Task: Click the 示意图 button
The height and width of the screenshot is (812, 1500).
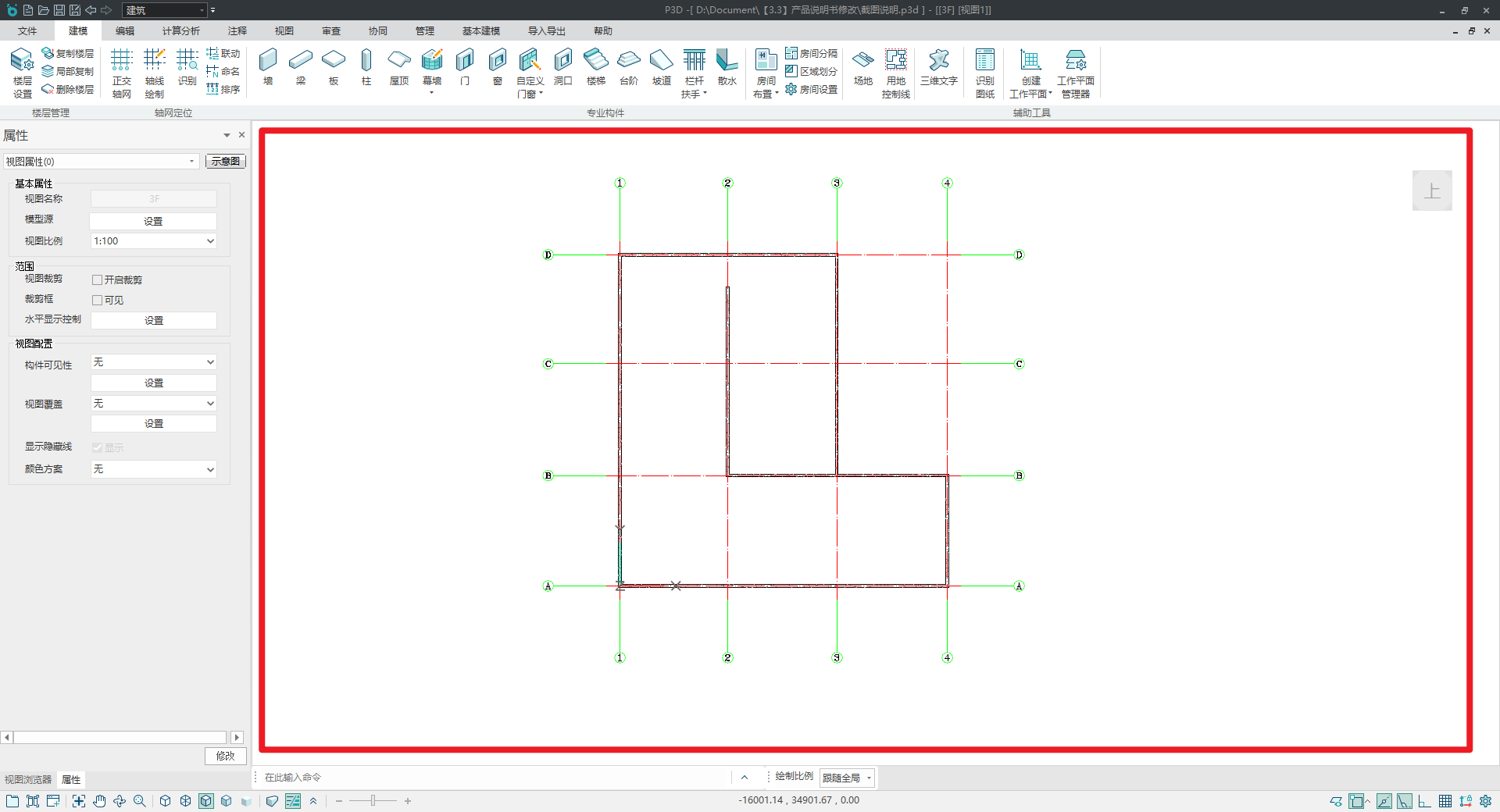Action: click(x=226, y=162)
